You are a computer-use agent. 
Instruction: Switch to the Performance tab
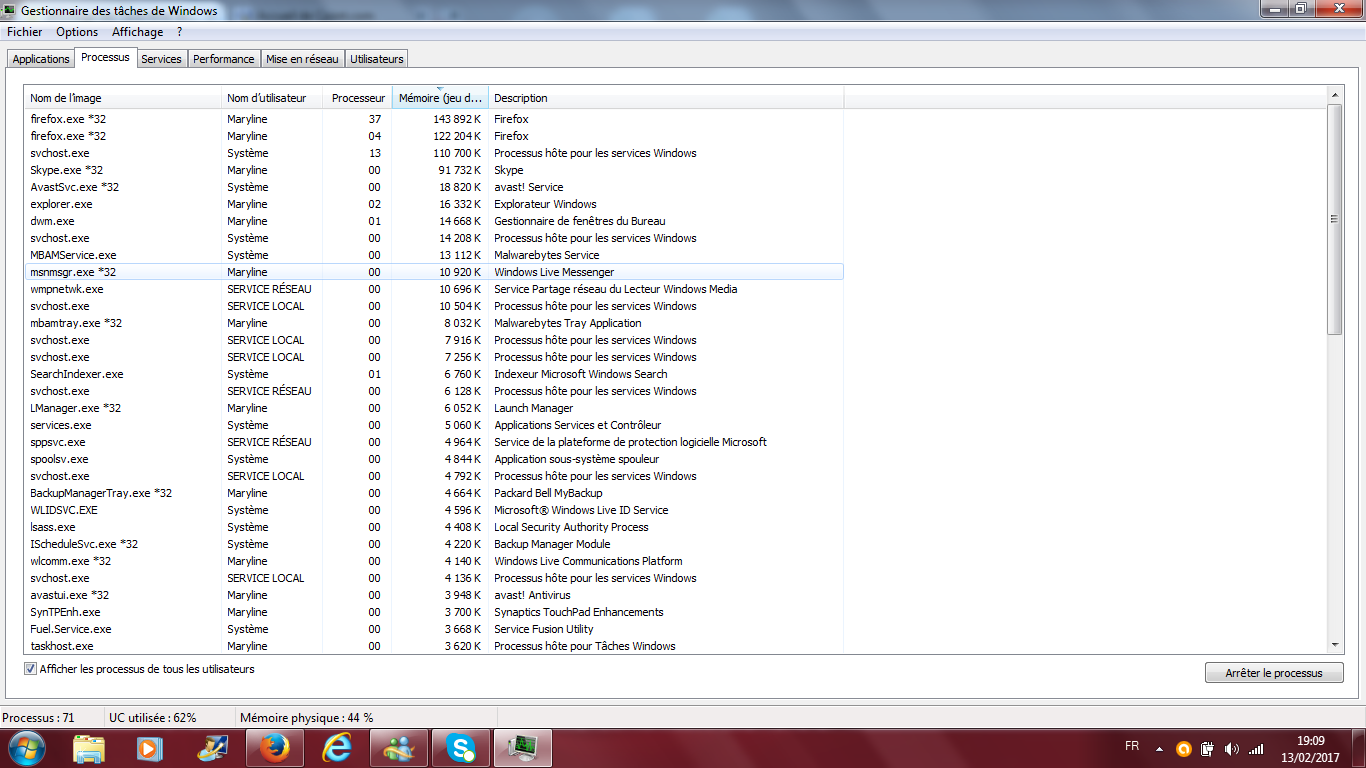coord(224,59)
